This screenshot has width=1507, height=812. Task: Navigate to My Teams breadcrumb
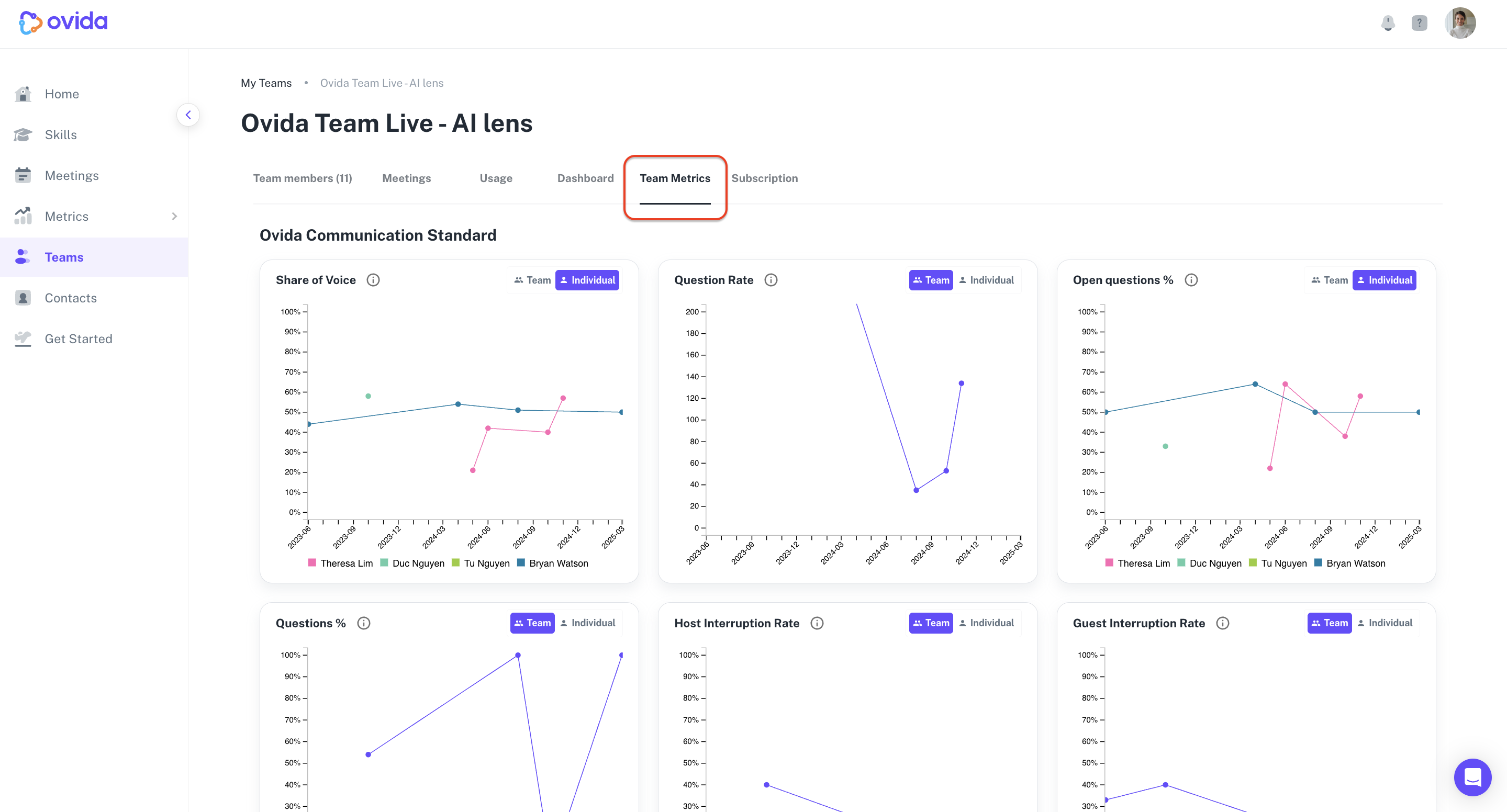click(266, 83)
